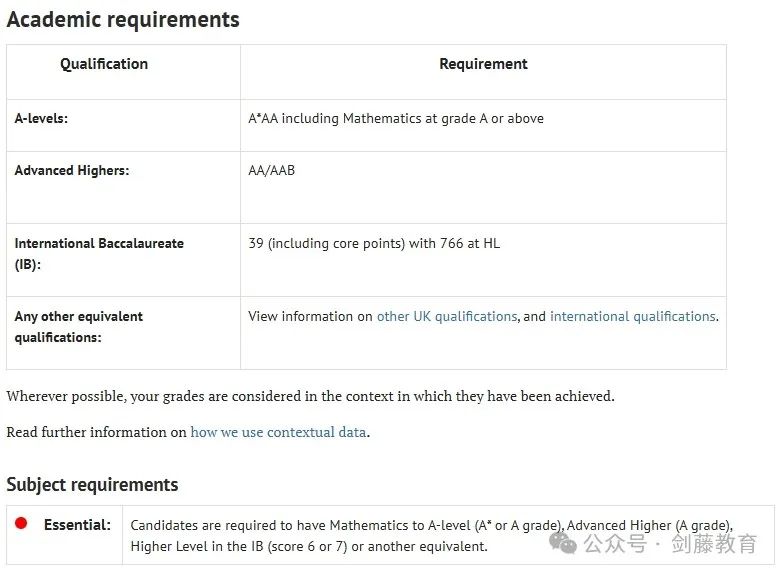This screenshot has width=782, height=574.
Task: Click the 'Candidates are required' essential description text
Action: [431, 536]
